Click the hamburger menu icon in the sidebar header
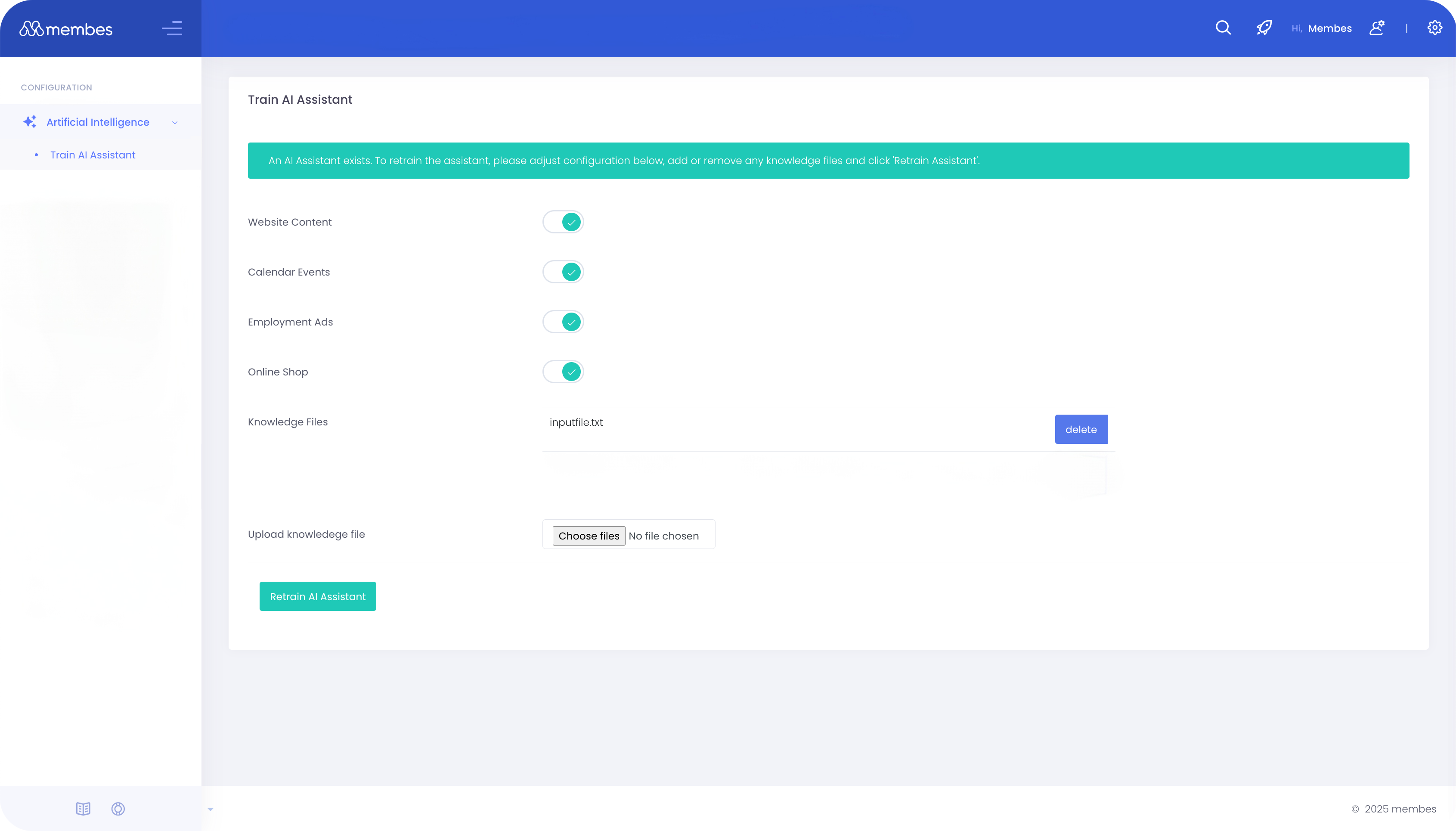 (172, 28)
